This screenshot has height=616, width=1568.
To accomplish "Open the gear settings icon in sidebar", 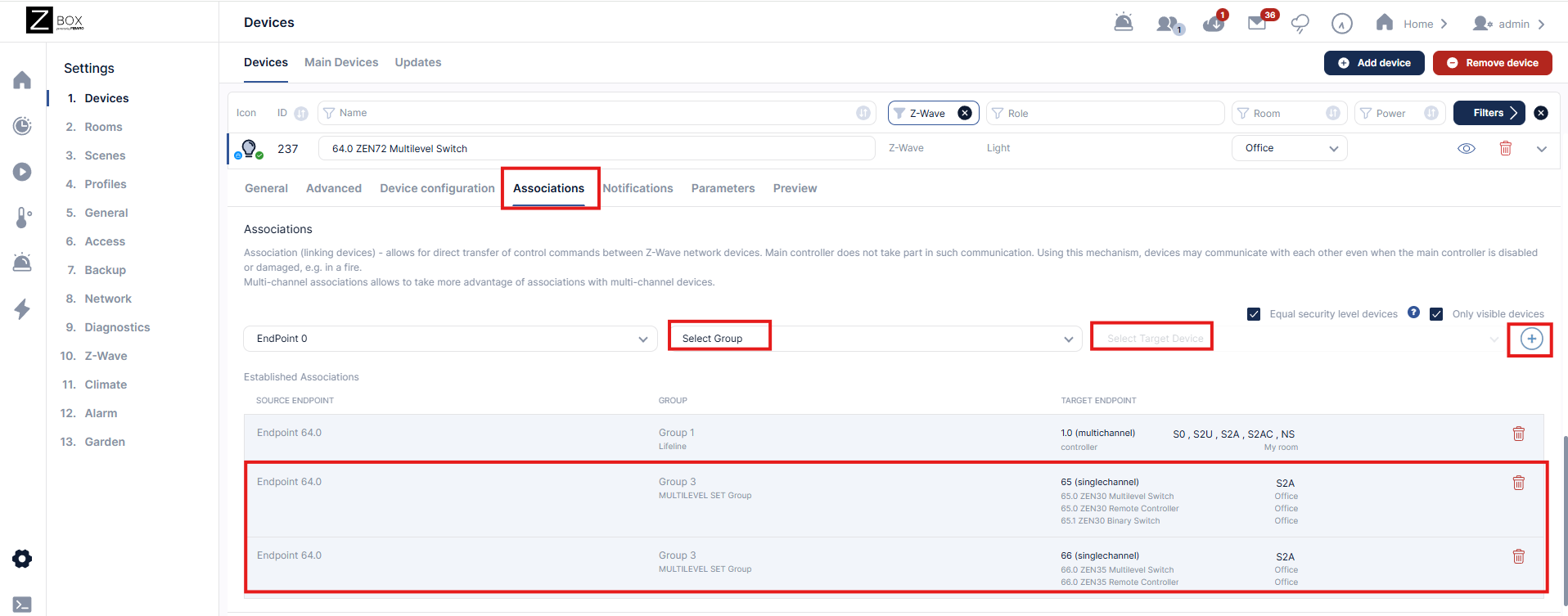I will coord(22,559).
